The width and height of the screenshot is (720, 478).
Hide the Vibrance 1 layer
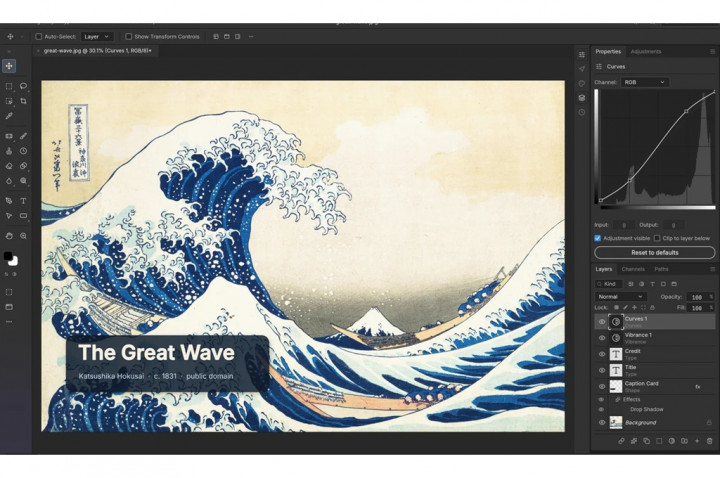602,338
